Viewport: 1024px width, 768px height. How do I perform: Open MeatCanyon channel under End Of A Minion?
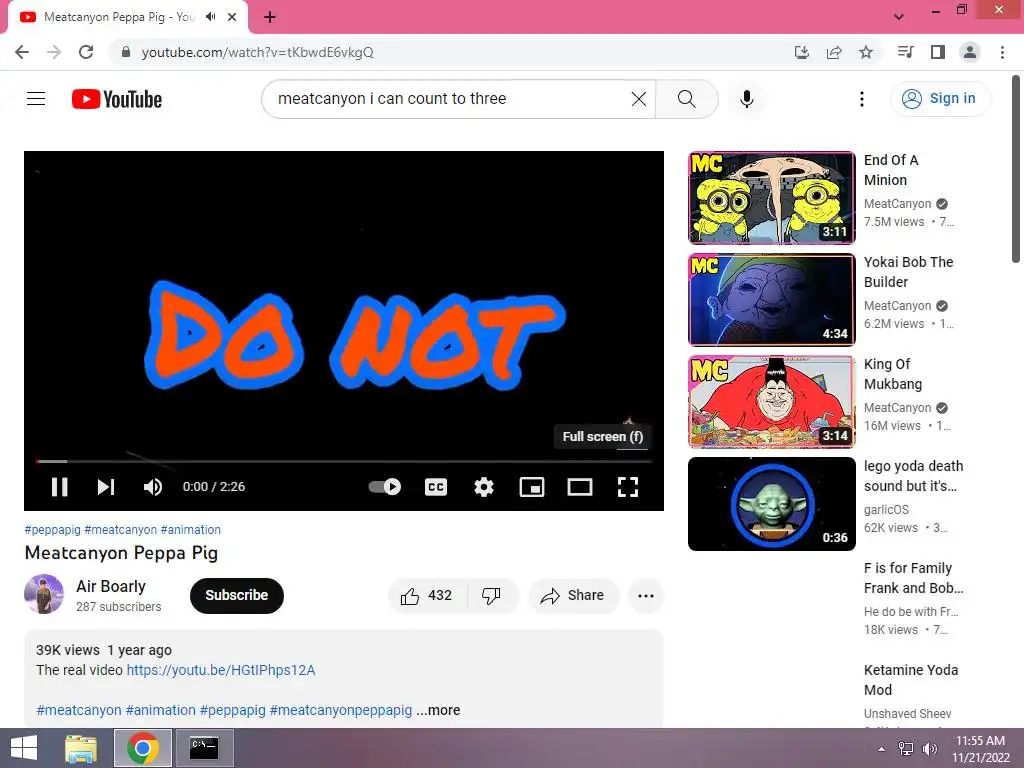(897, 204)
